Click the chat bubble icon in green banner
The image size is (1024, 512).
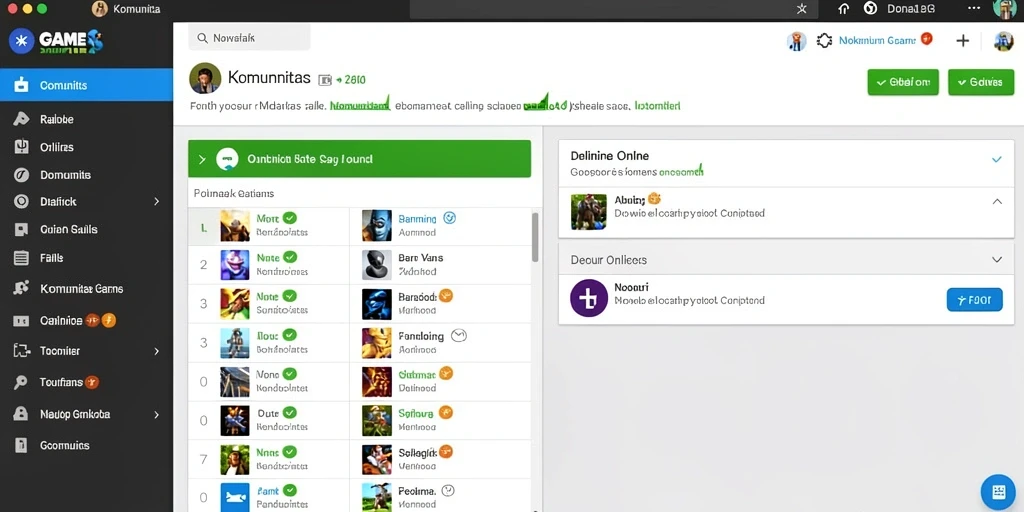227,159
